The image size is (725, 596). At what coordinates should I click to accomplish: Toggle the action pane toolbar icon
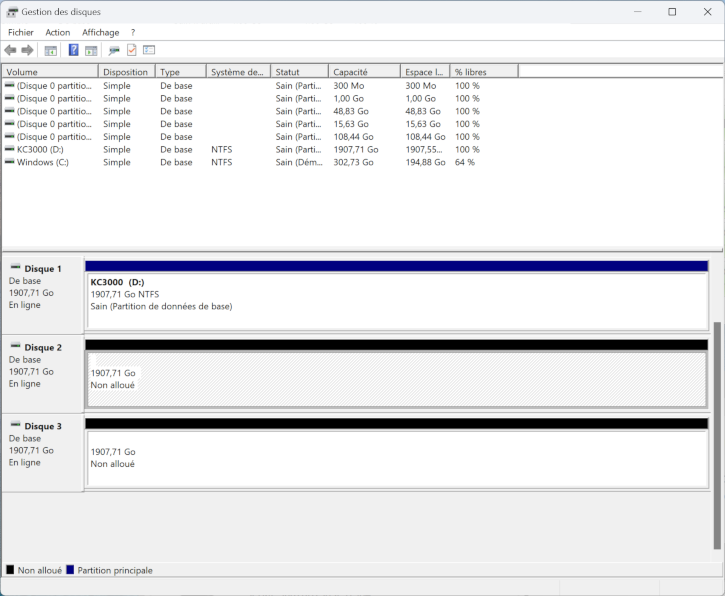[x=91, y=50]
